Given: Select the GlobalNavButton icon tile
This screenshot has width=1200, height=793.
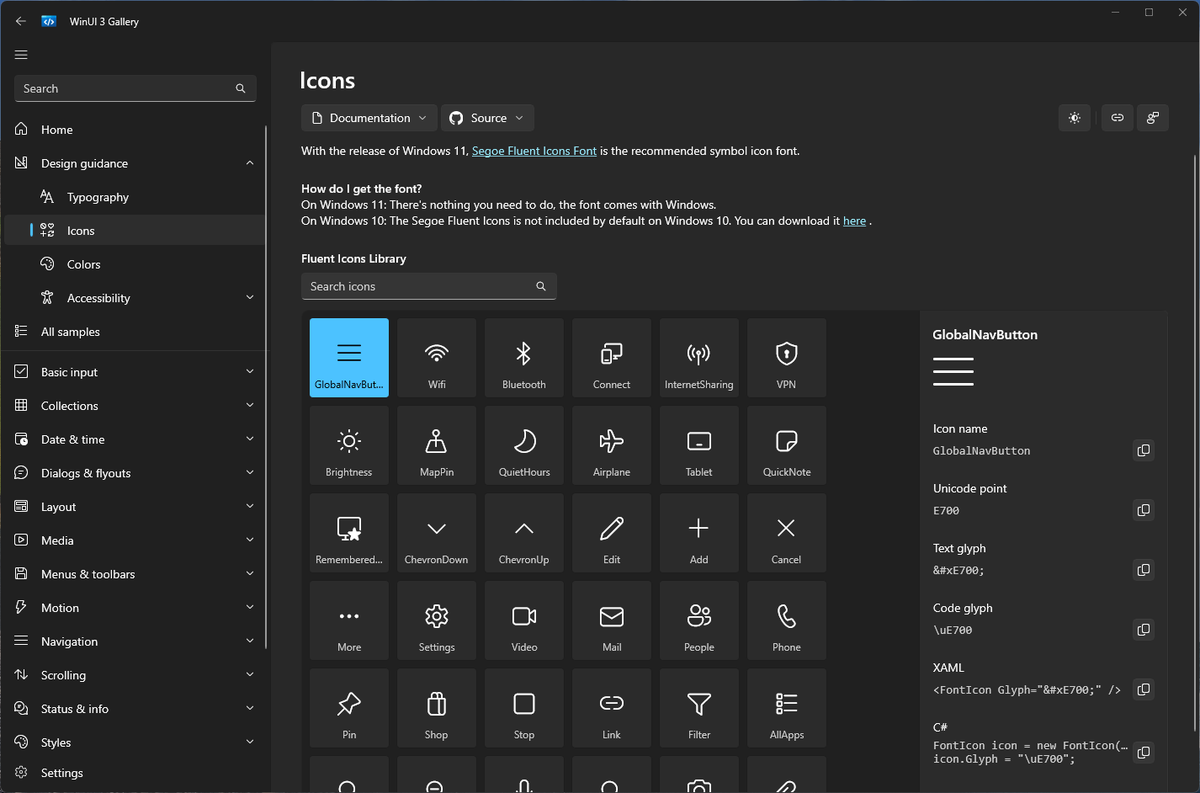Looking at the screenshot, I should 349,358.
